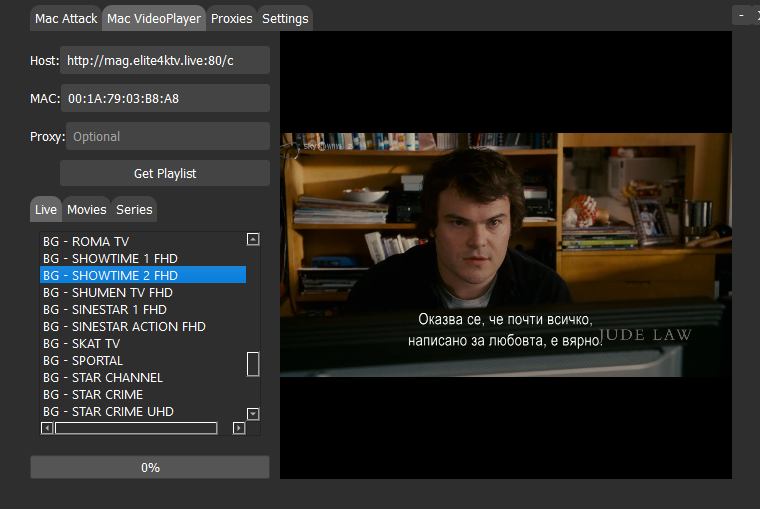Pick BG - SINESTAR 1 FHD
Image resolution: width=760 pixels, height=509 pixels.
143,309
